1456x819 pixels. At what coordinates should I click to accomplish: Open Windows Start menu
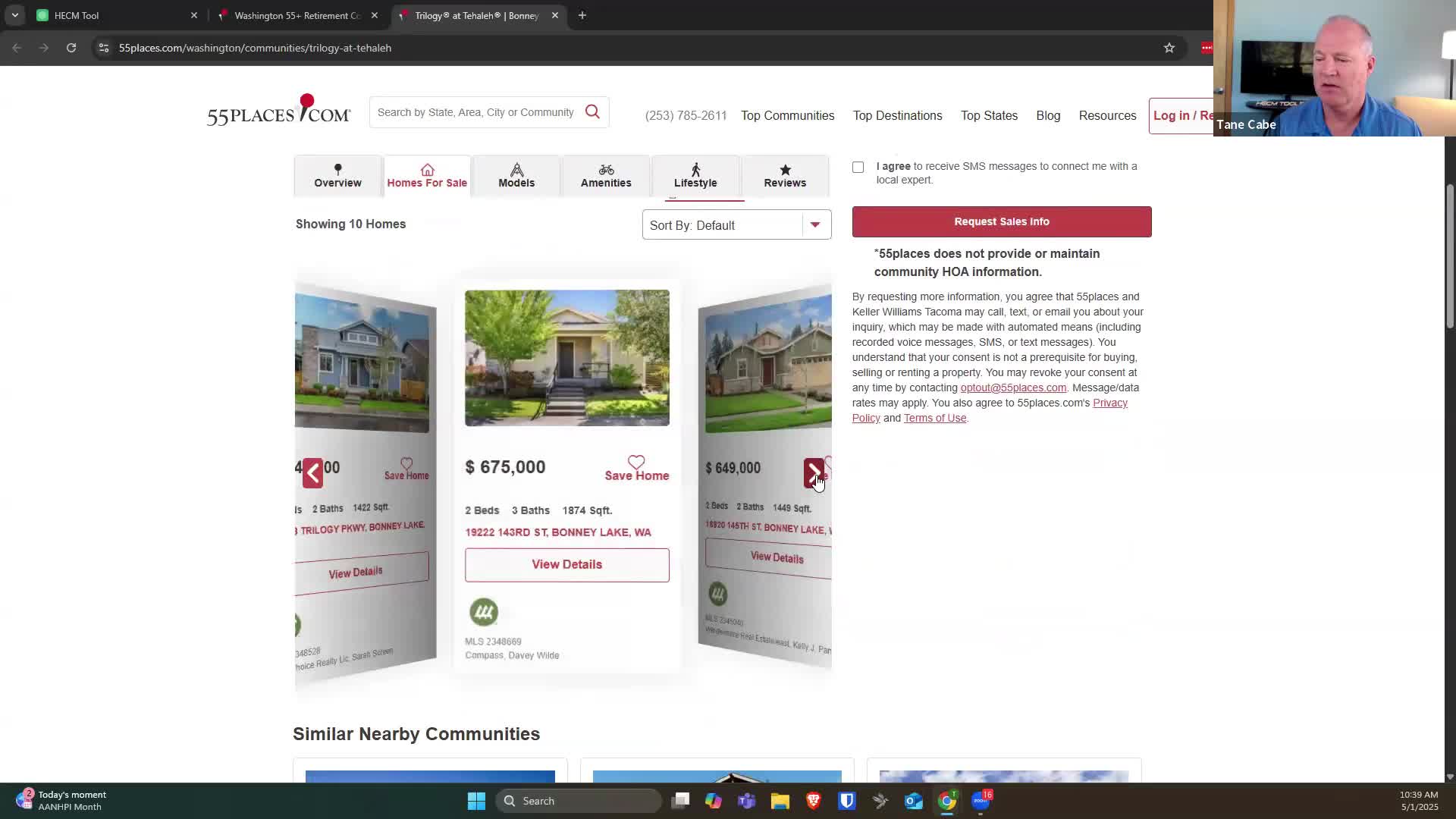click(476, 801)
